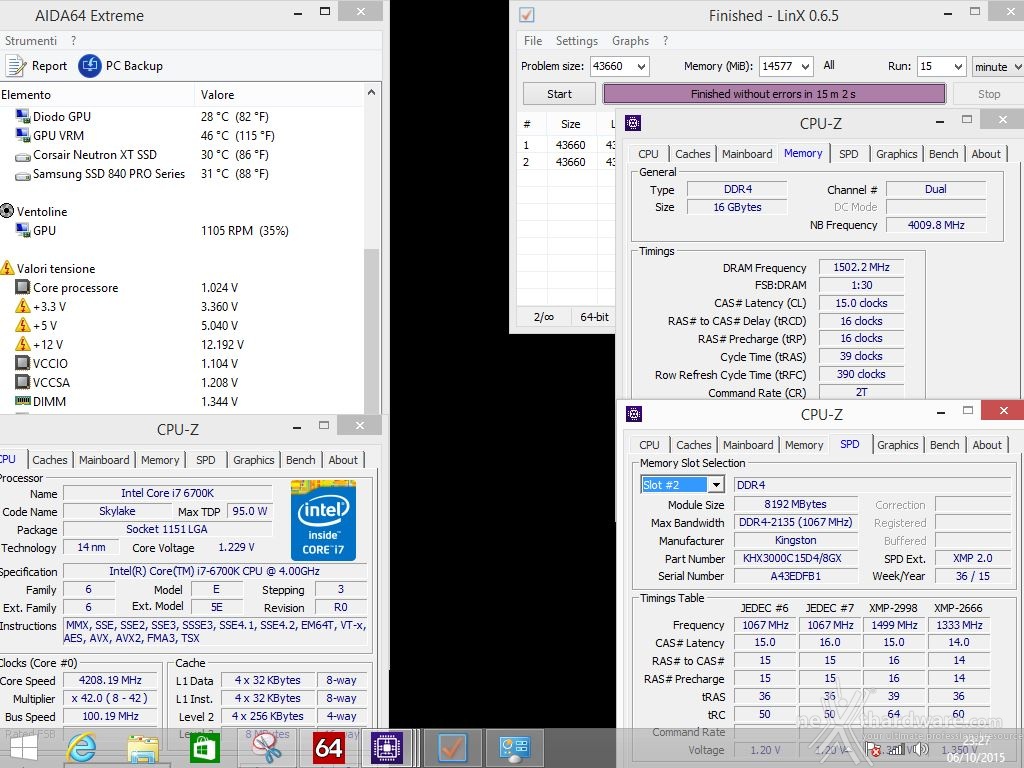
Task: Click the Start button in LinX
Action: click(x=559, y=94)
